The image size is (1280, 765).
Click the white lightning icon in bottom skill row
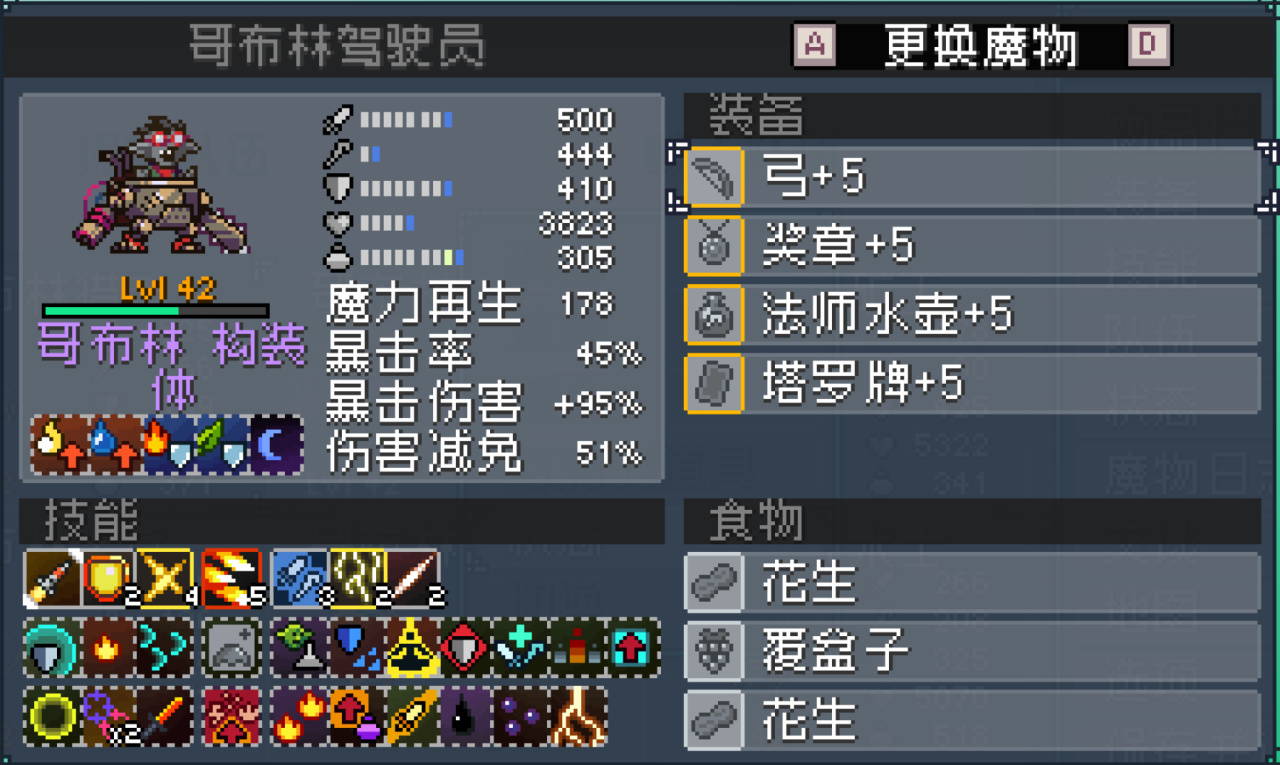tap(579, 716)
